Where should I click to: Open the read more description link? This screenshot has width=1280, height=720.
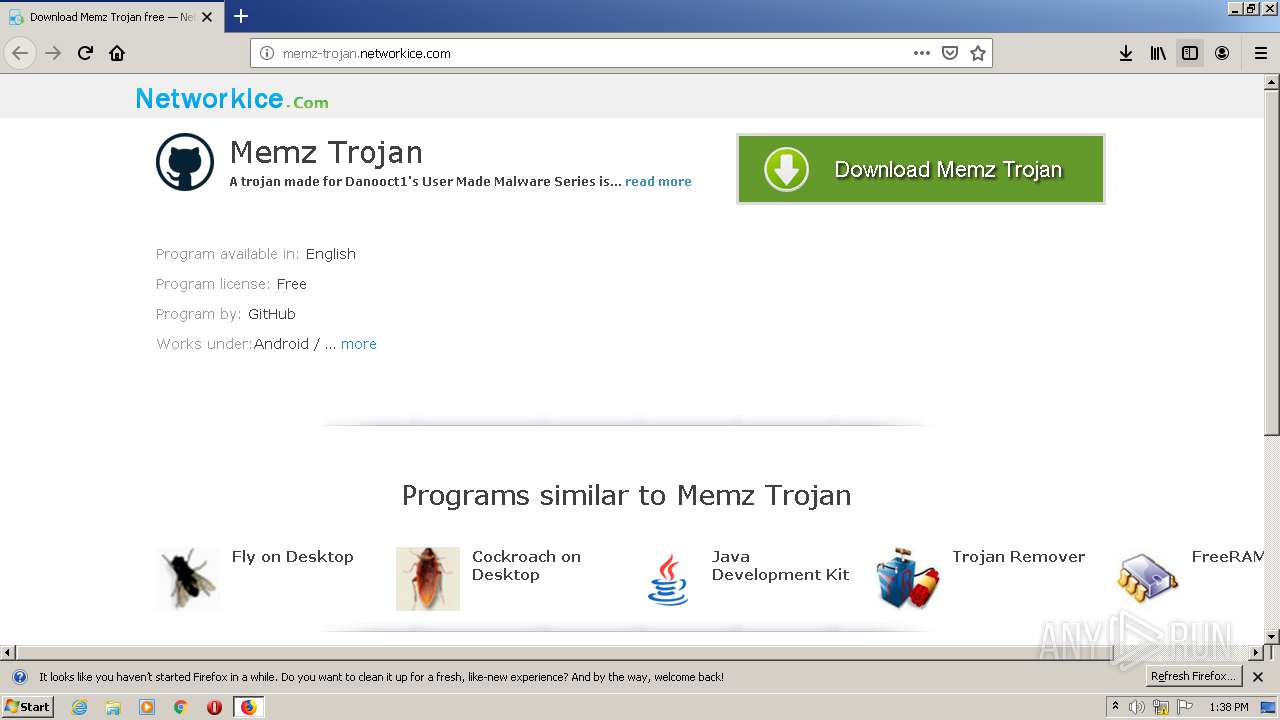(658, 181)
